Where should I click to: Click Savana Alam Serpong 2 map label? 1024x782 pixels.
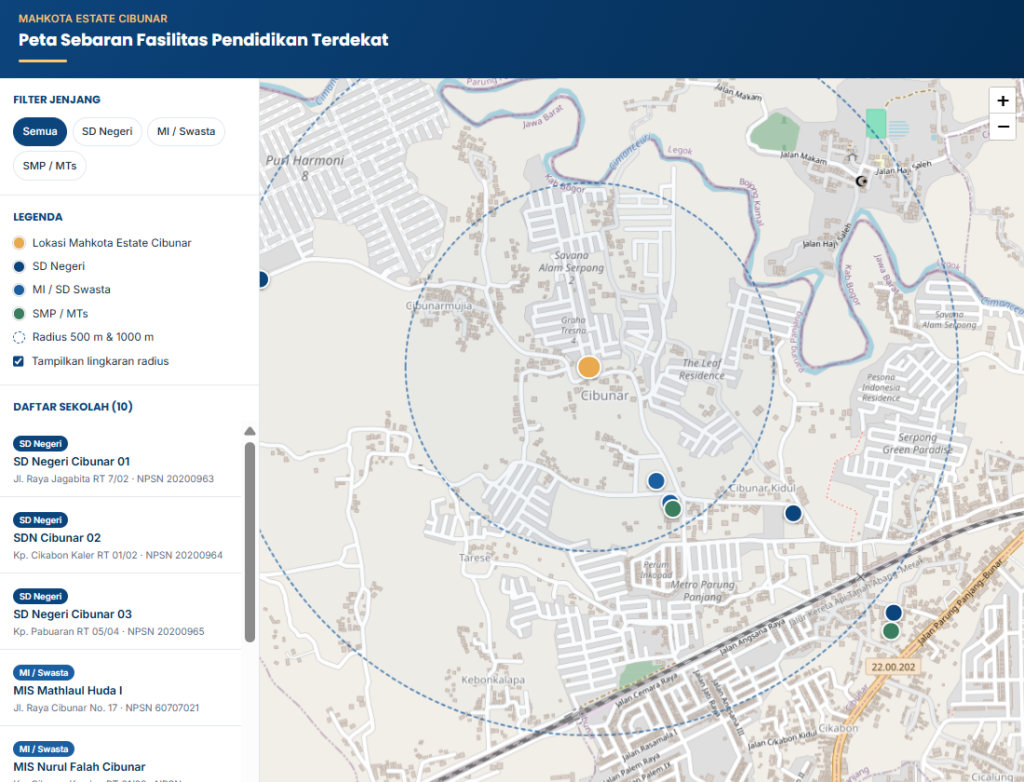pos(571,268)
